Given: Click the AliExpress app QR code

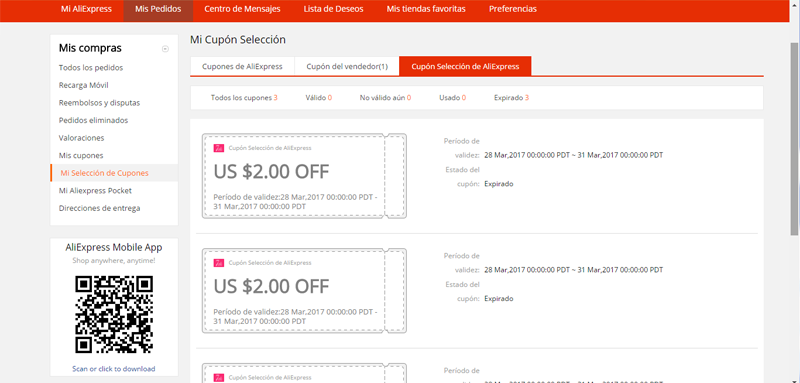Looking at the screenshot, I should [x=114, y=315].
